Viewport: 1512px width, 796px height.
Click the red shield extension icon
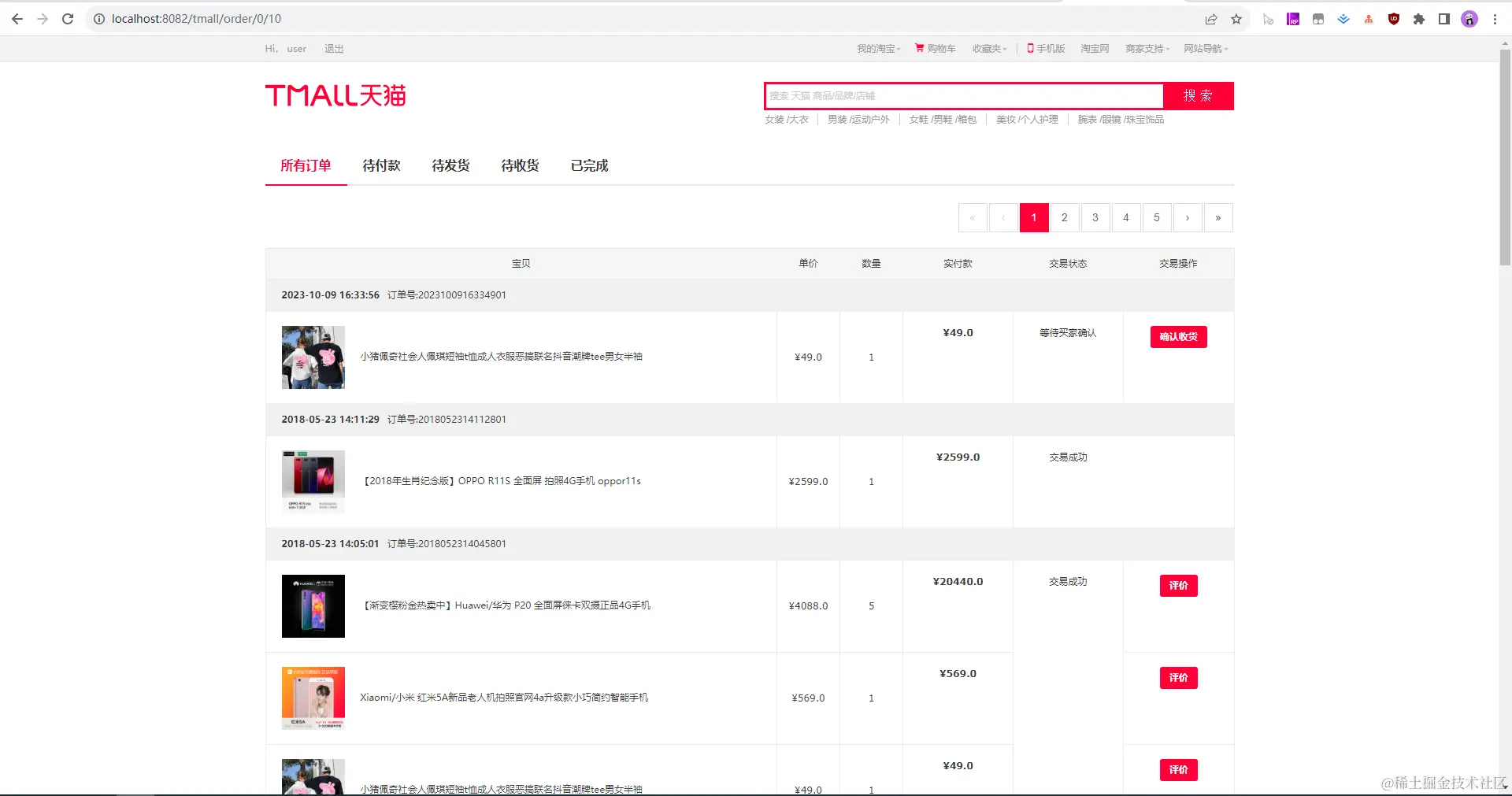1394,19
